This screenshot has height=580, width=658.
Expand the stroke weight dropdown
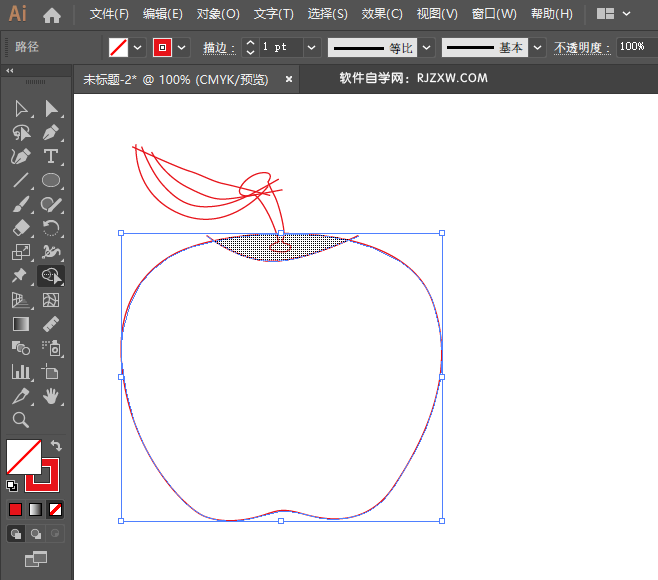[x=311, y=47]
